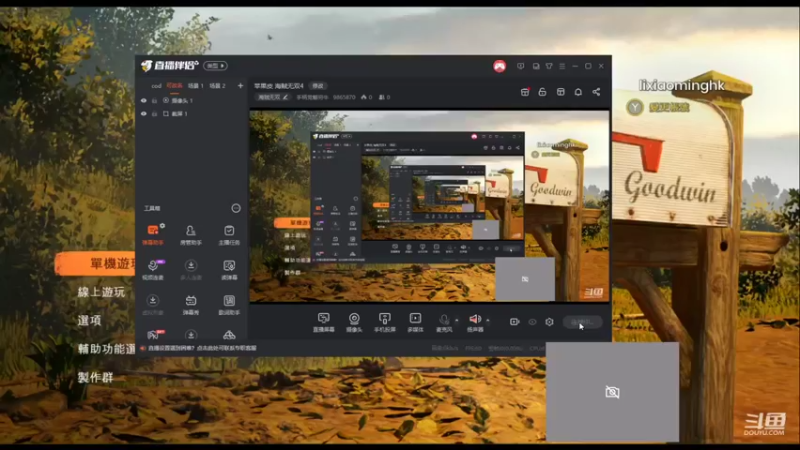The width and height of the screenshot is (800, 450).
Task: Select 製作群 in game menu
Action: [95, 378]
